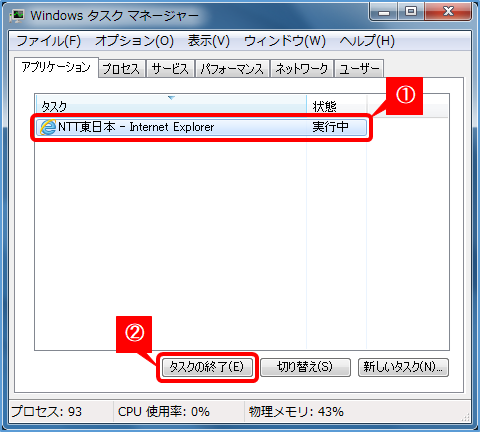The image size is (480, 432).
Task: Click the Task Manager icon in title bar
Action: click(x=17, y=15)
